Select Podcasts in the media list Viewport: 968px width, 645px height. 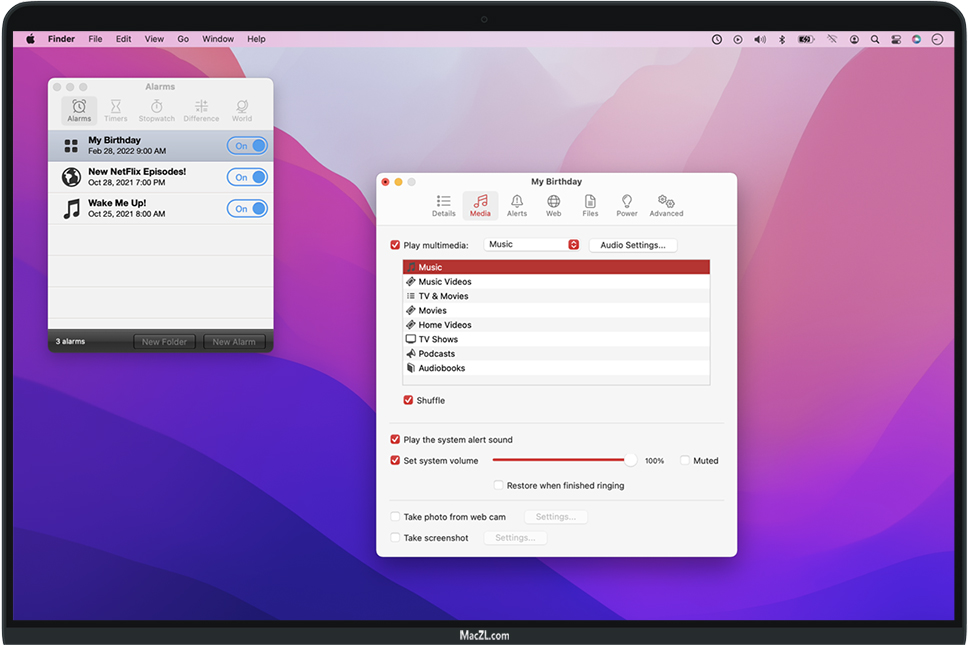click(x=436, y=354)
